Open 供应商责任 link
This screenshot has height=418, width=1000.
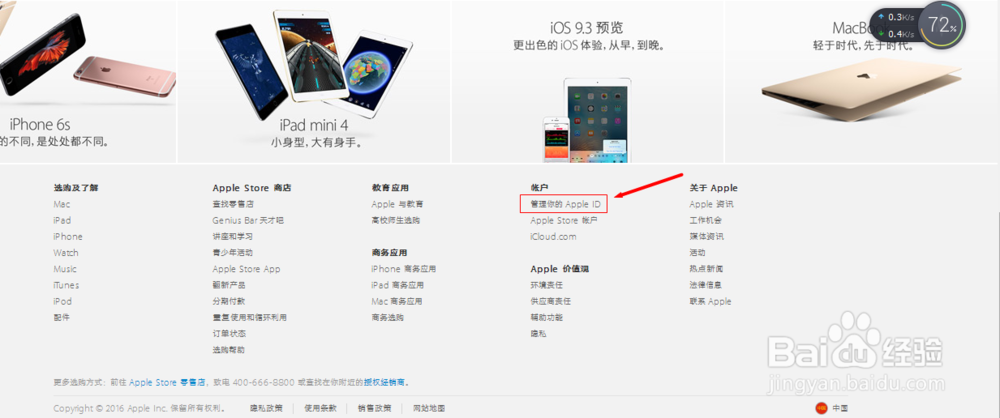pos(550,301)
